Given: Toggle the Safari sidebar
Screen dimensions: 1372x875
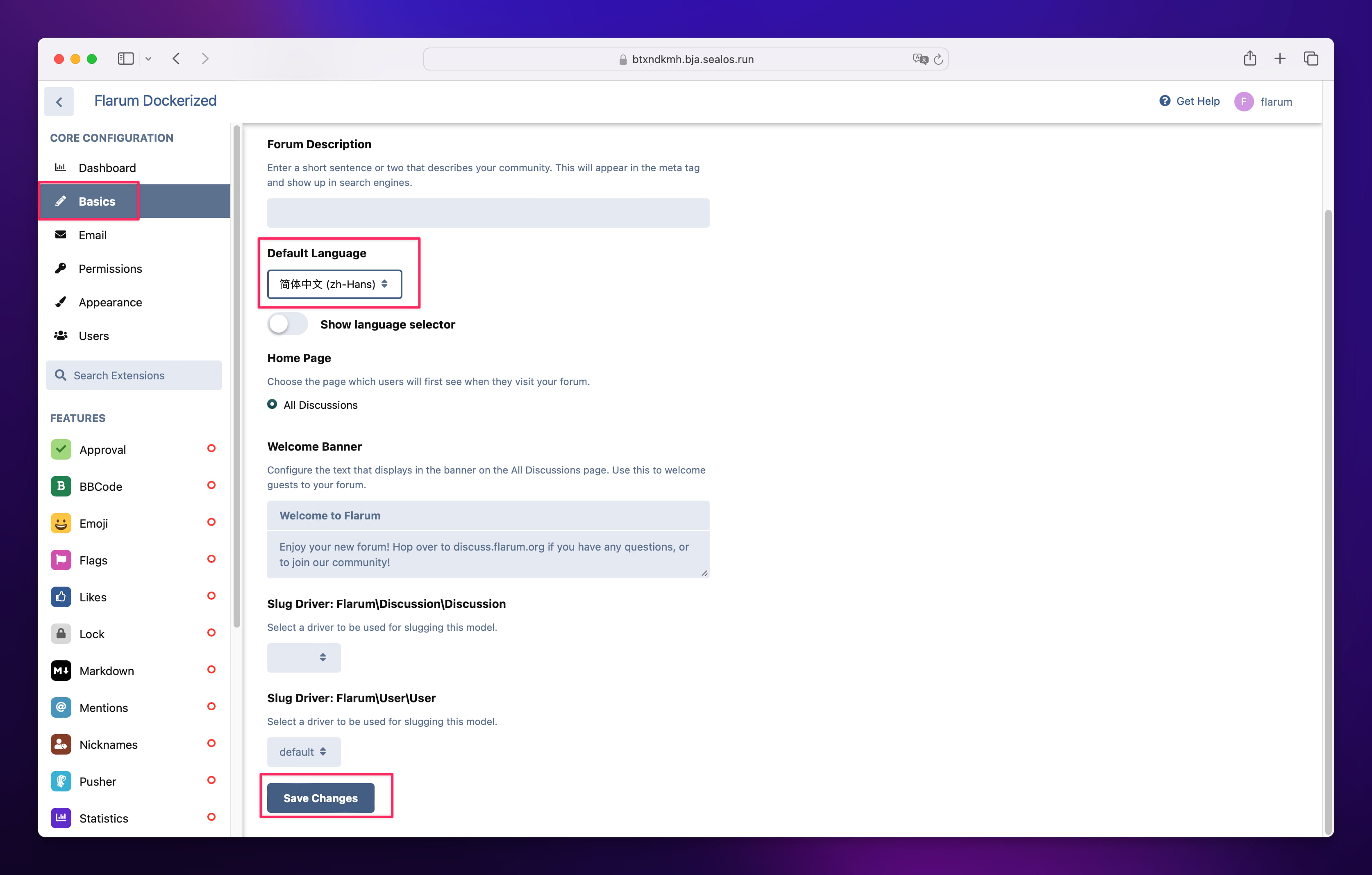Looking at the screenshot, I should (126, 58).
